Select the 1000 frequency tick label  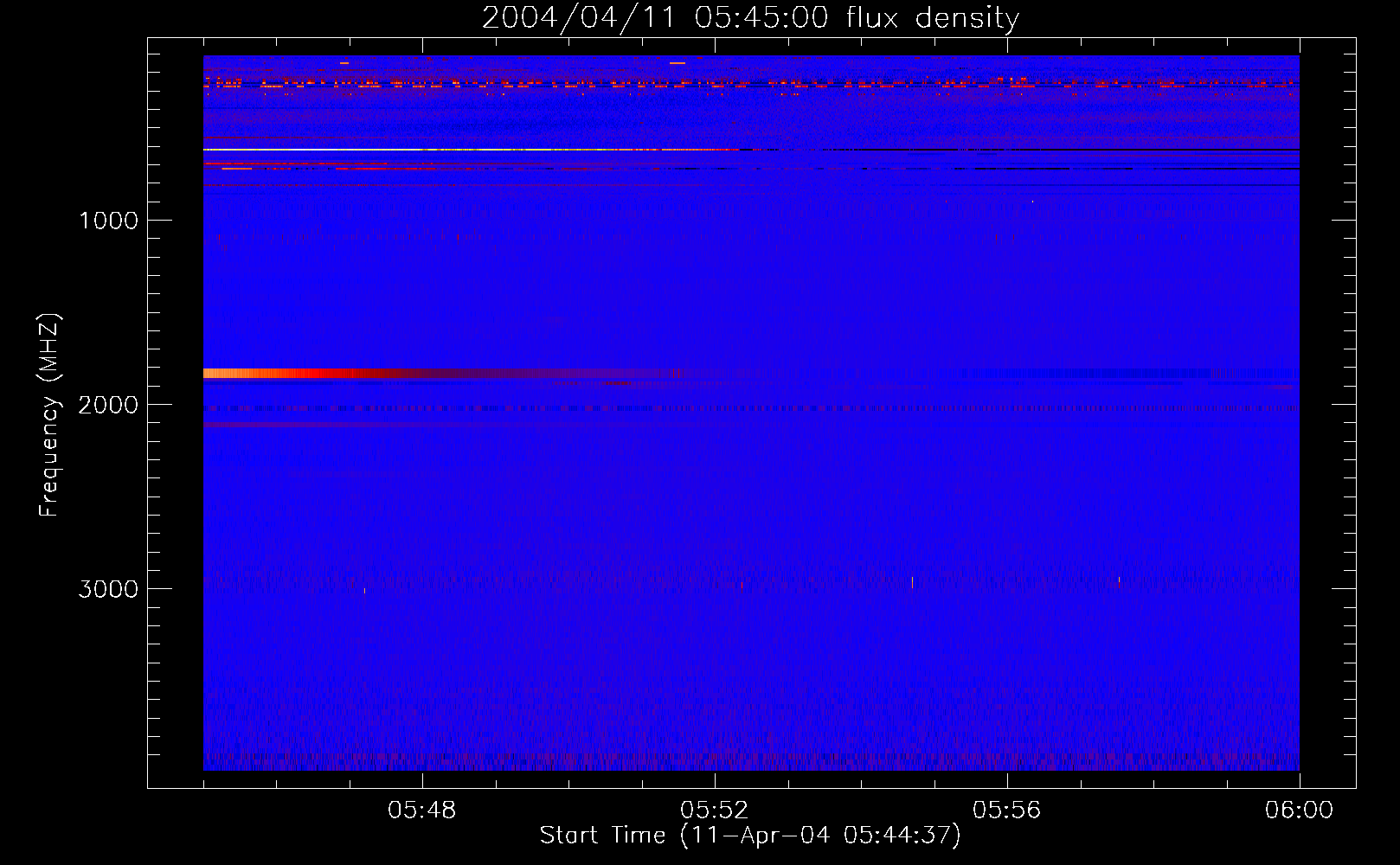[x=108, y=221]
